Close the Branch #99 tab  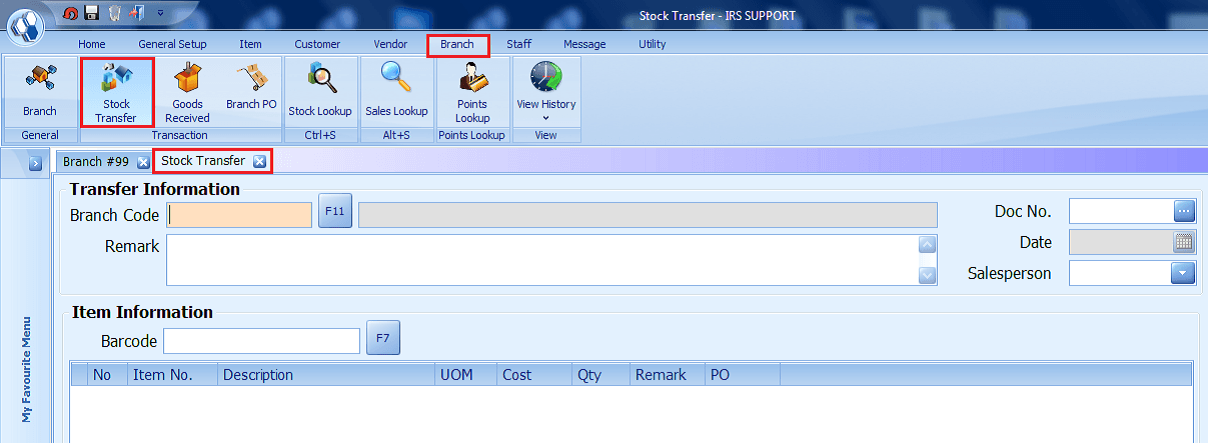[143, 162]
